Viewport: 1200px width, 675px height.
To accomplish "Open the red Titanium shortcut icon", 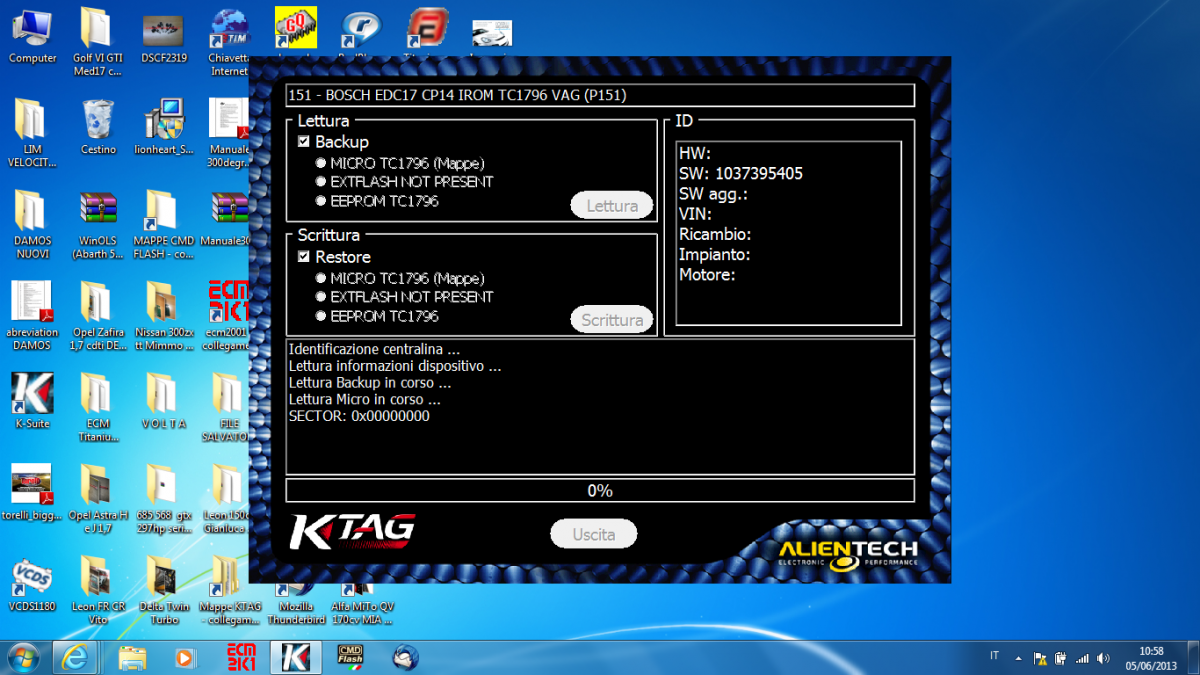I will [x=428, y=28].
